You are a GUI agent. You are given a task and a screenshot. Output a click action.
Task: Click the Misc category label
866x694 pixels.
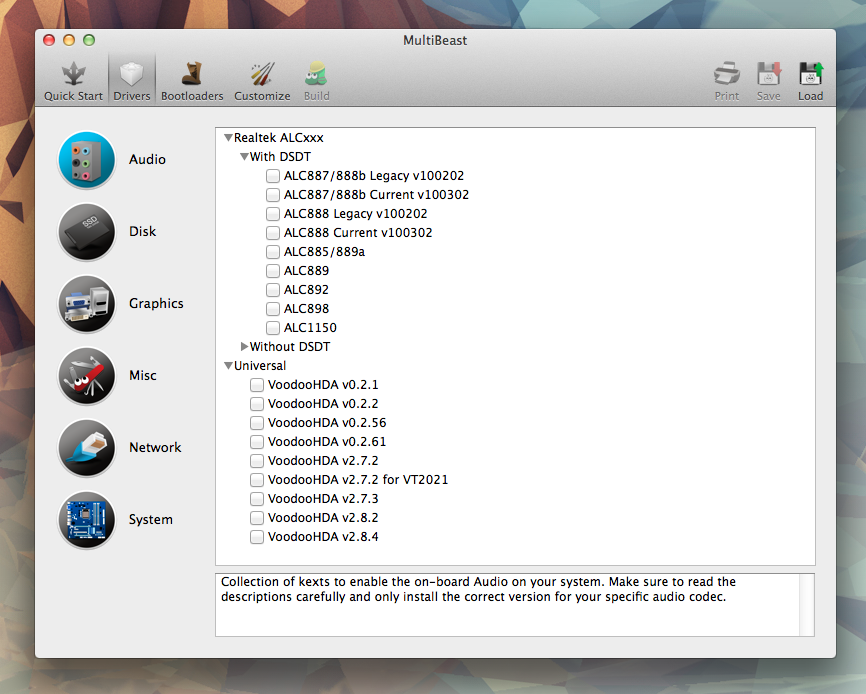click(143, 375)
